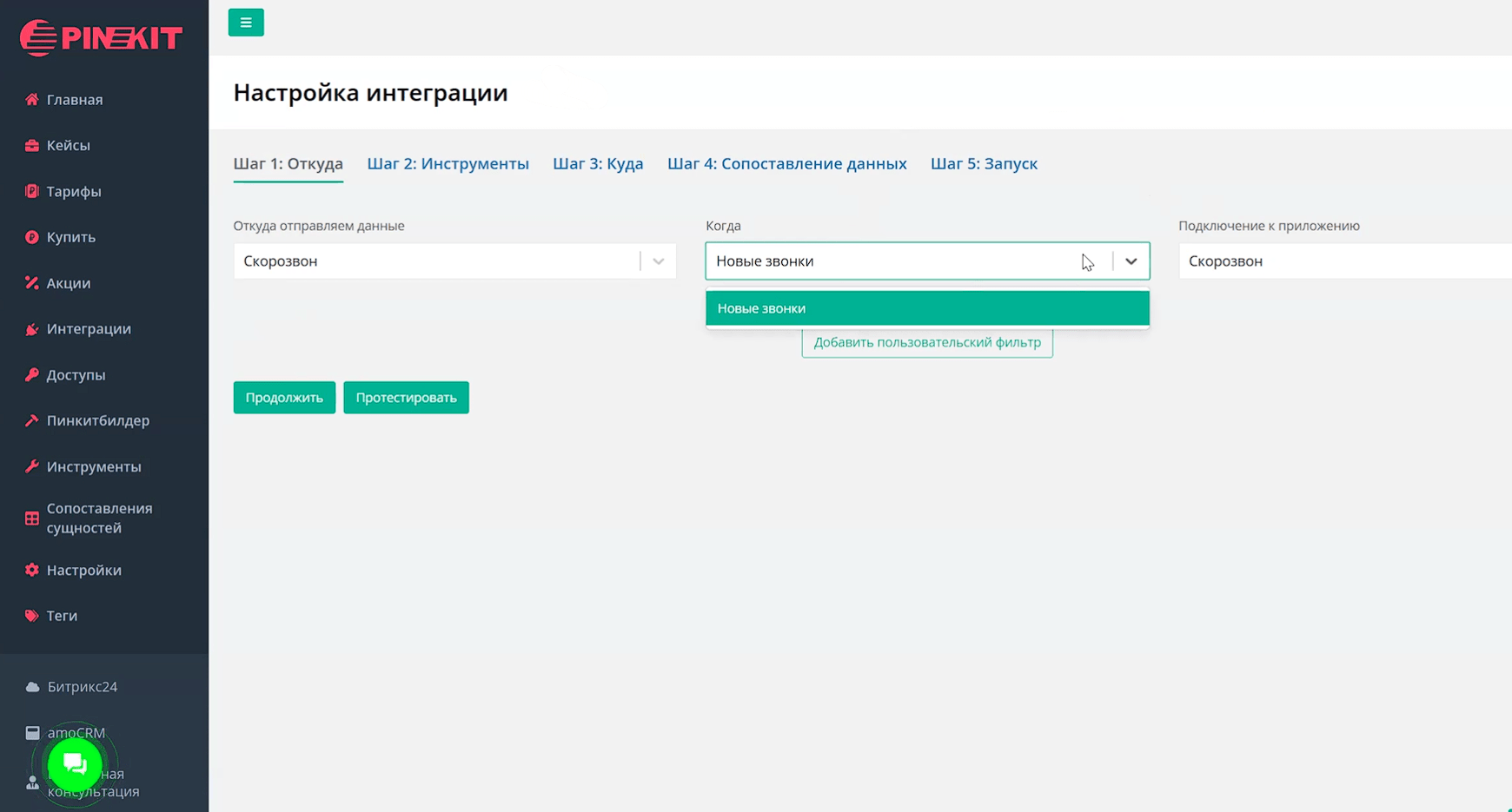Click the tag icon beside Теги
The width and height of the screenshot is (1512, 812).
[32, 616]
